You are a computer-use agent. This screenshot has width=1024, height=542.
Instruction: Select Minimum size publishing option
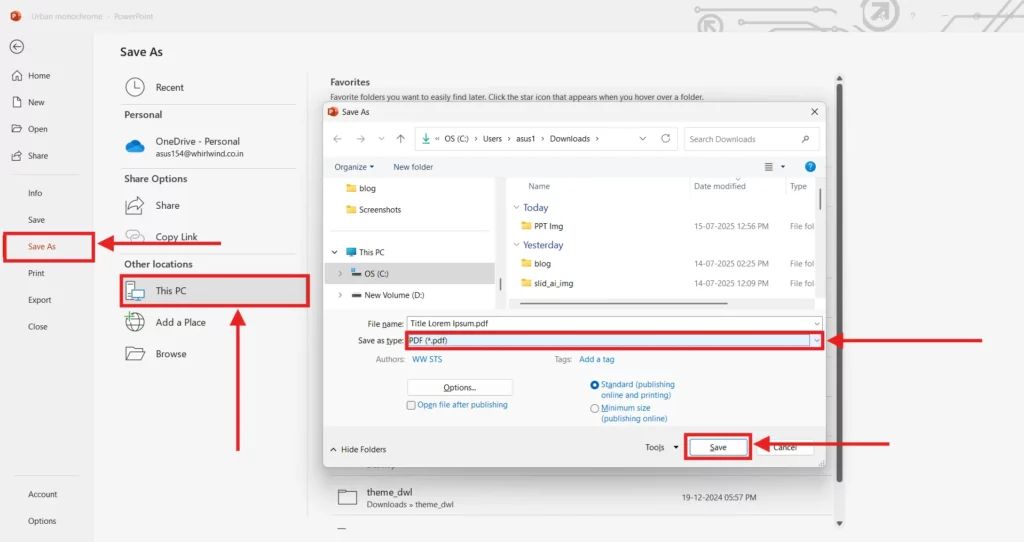pyautogui.click(x=595, y=408)
